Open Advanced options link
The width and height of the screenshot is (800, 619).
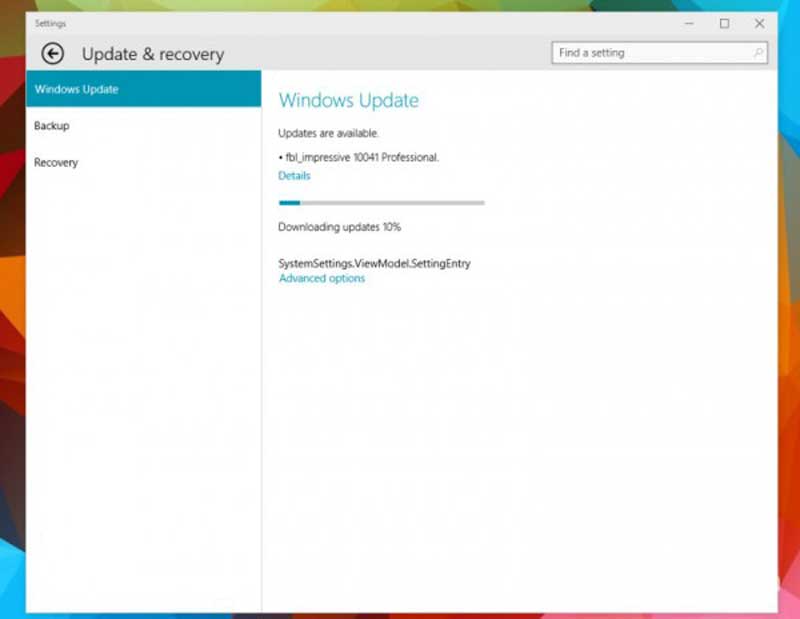pyautogui.click(x=322, y=278)
